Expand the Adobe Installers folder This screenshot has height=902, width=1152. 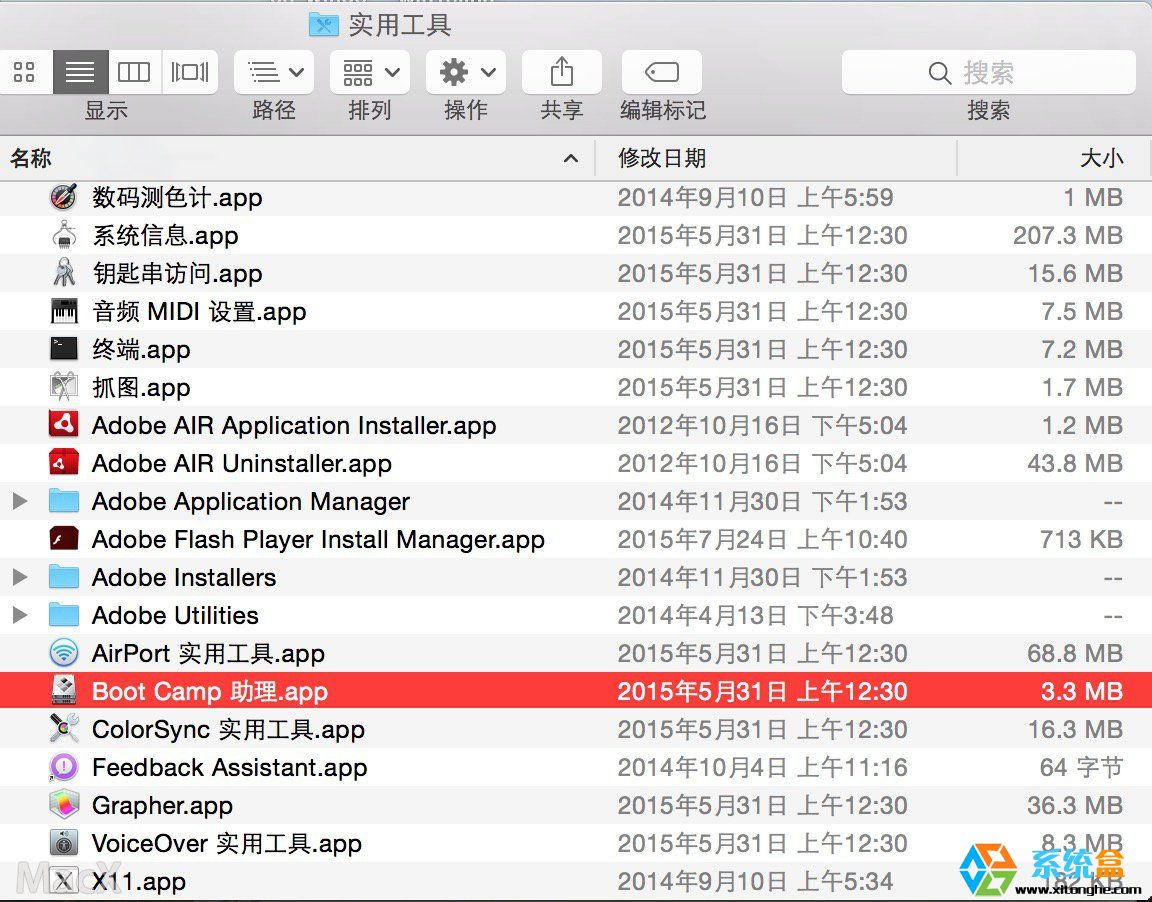(x=20, y=577)
